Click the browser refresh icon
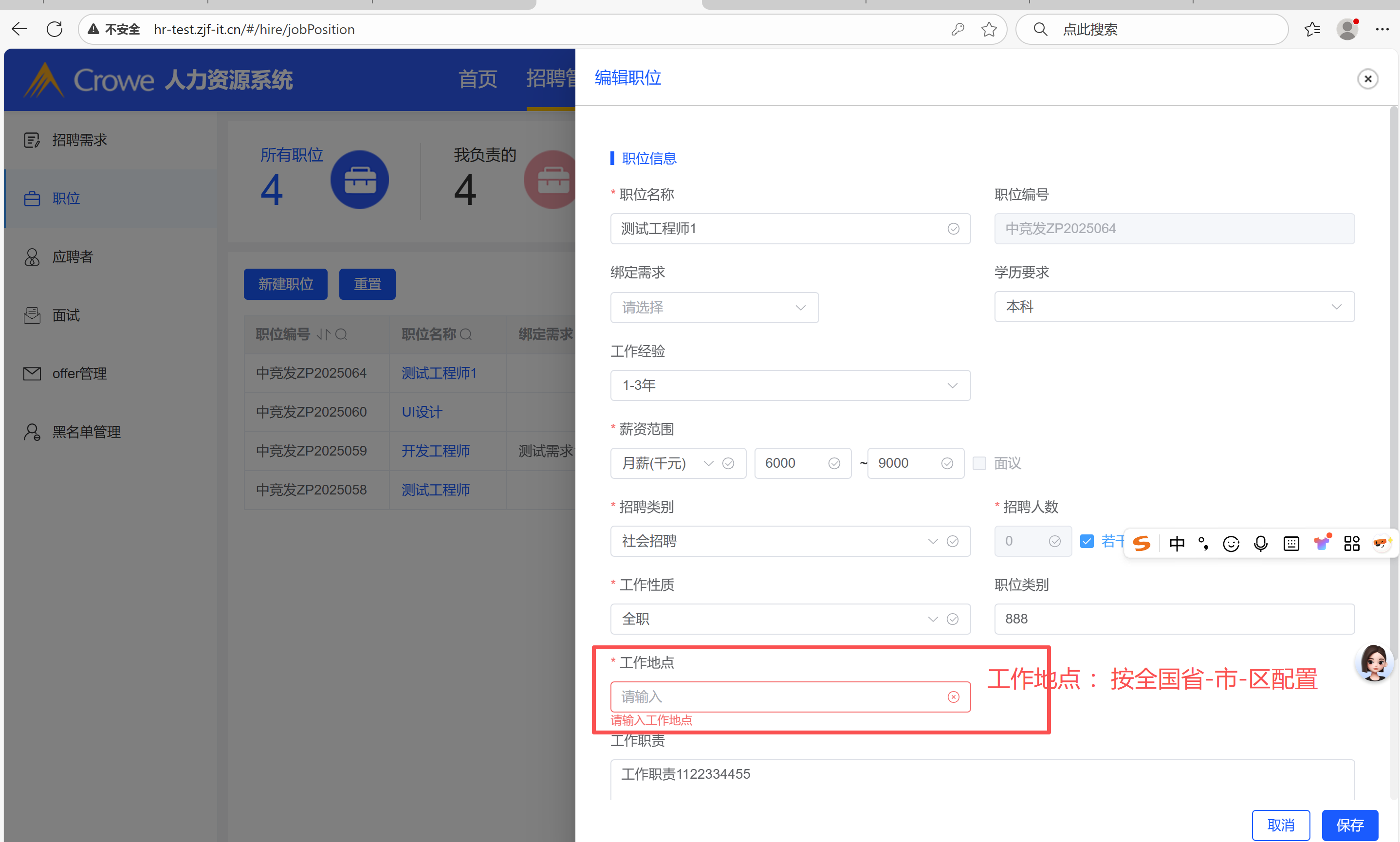This screenshot has width=1400, height=842. point(55,29)
